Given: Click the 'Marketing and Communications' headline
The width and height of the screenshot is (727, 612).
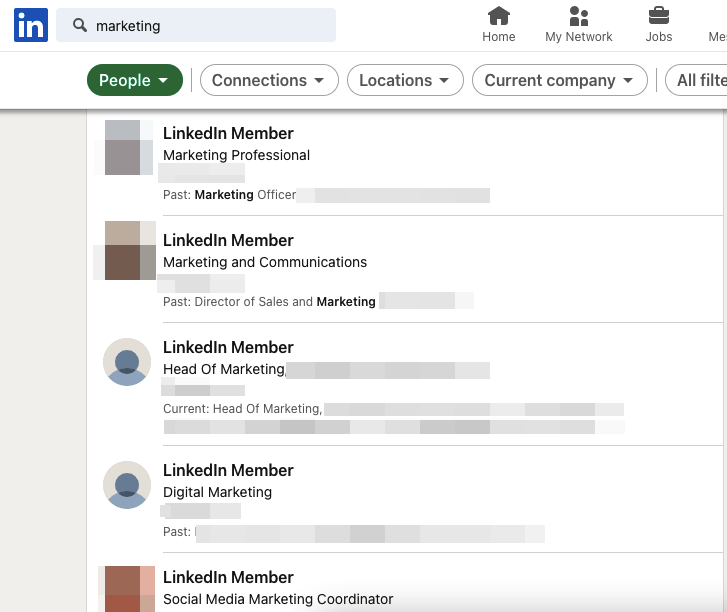Looking at the screenshot, I should tap(265, 262).
